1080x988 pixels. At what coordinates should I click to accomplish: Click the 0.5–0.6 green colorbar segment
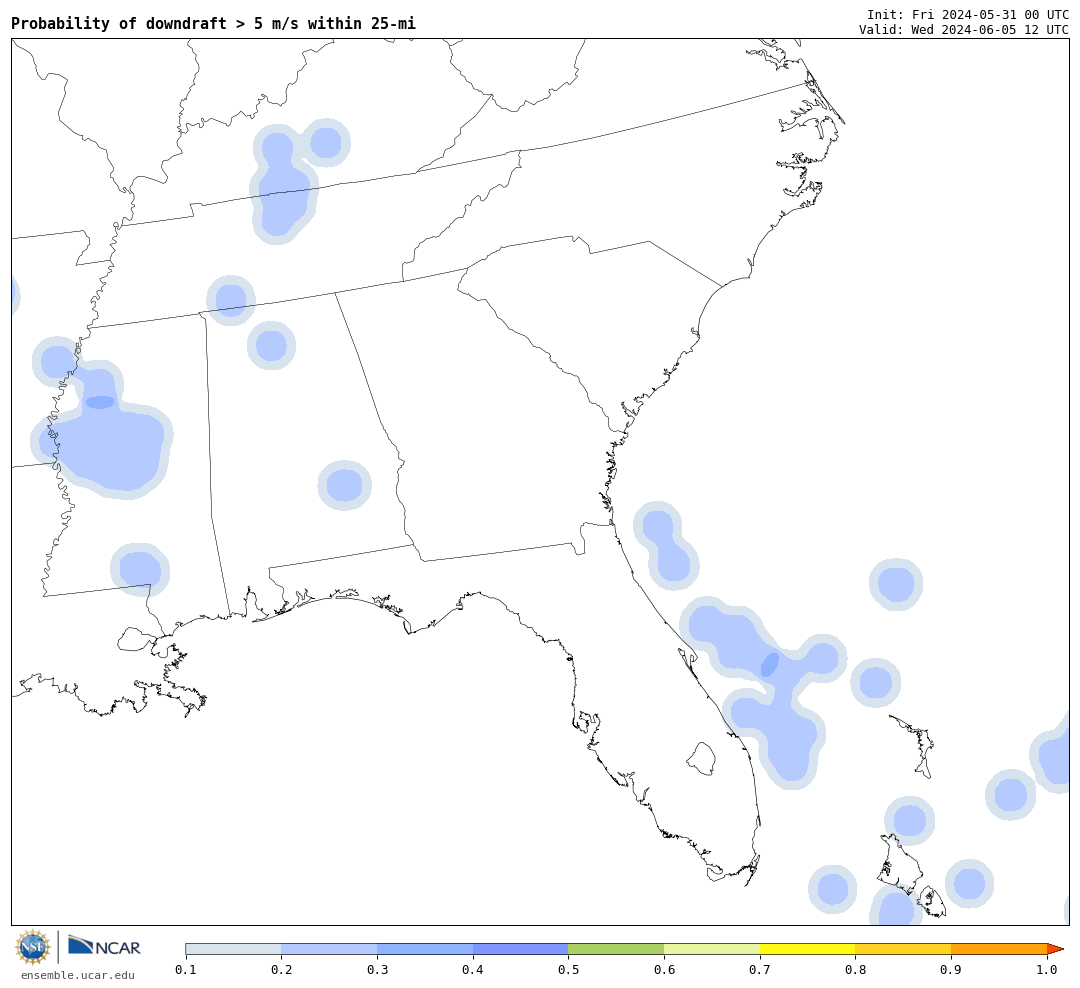616,949
